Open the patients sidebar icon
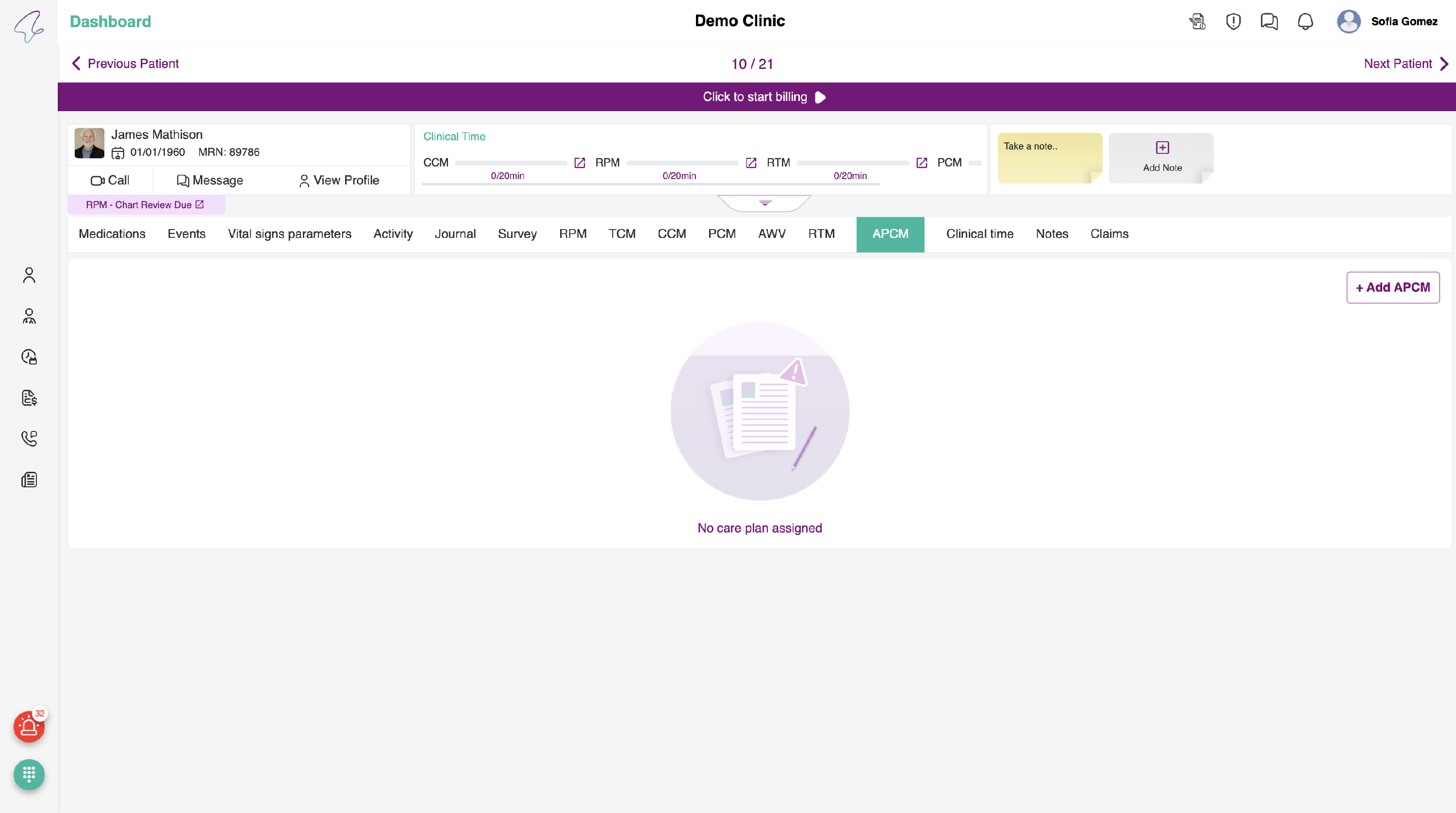The image size is (1456, 813). 29,275
